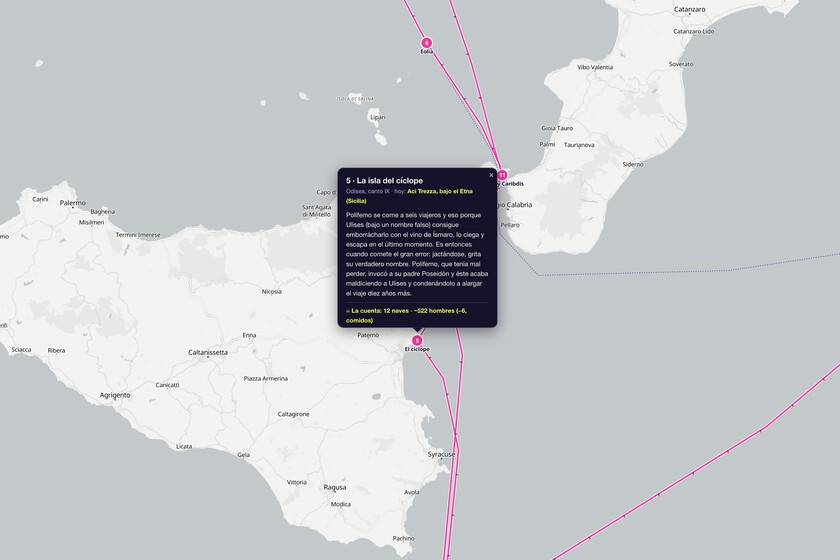Click the Catanzaro city label

pyautogui.click(x=689, y=9)
